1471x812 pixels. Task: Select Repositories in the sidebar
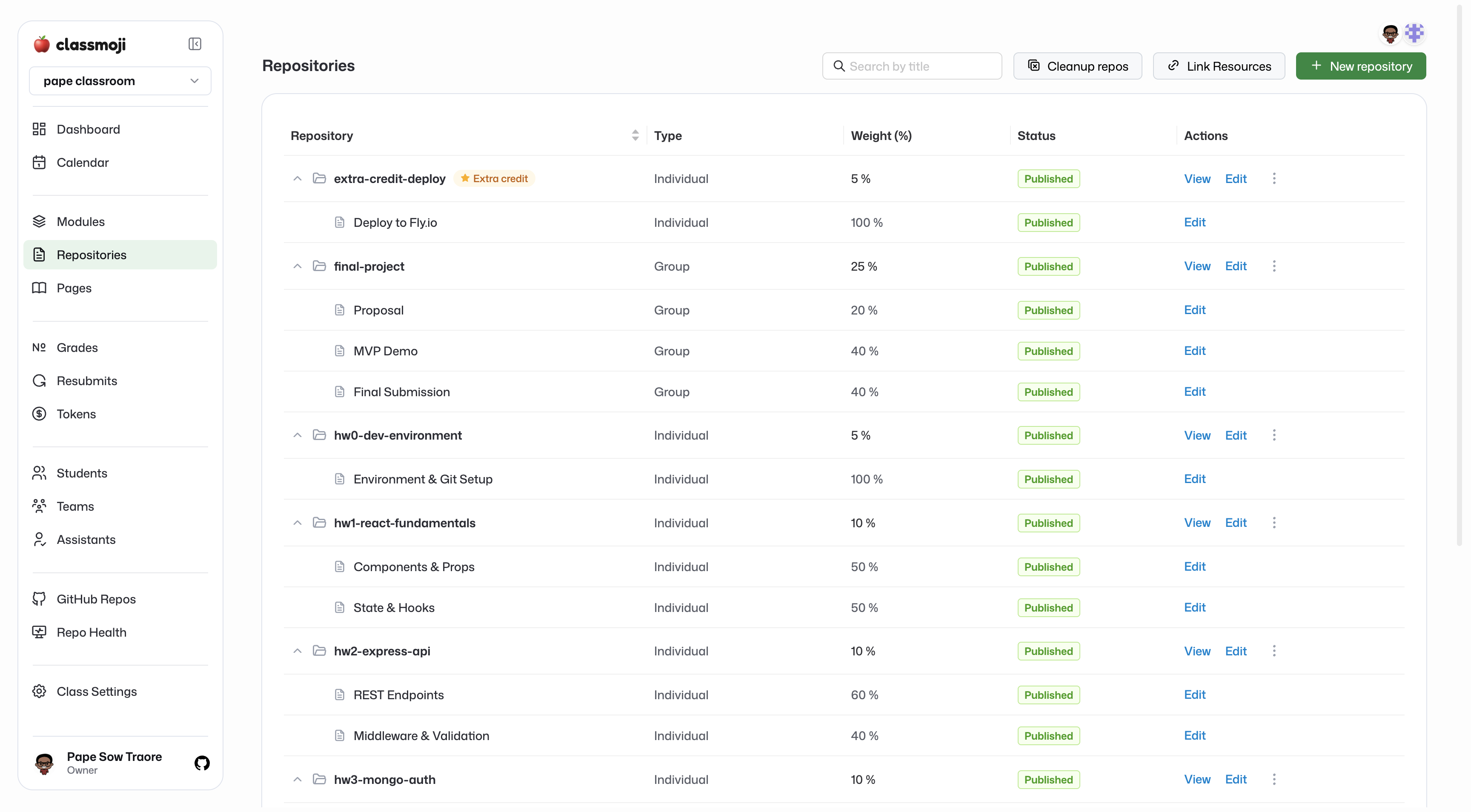[120, 254]
